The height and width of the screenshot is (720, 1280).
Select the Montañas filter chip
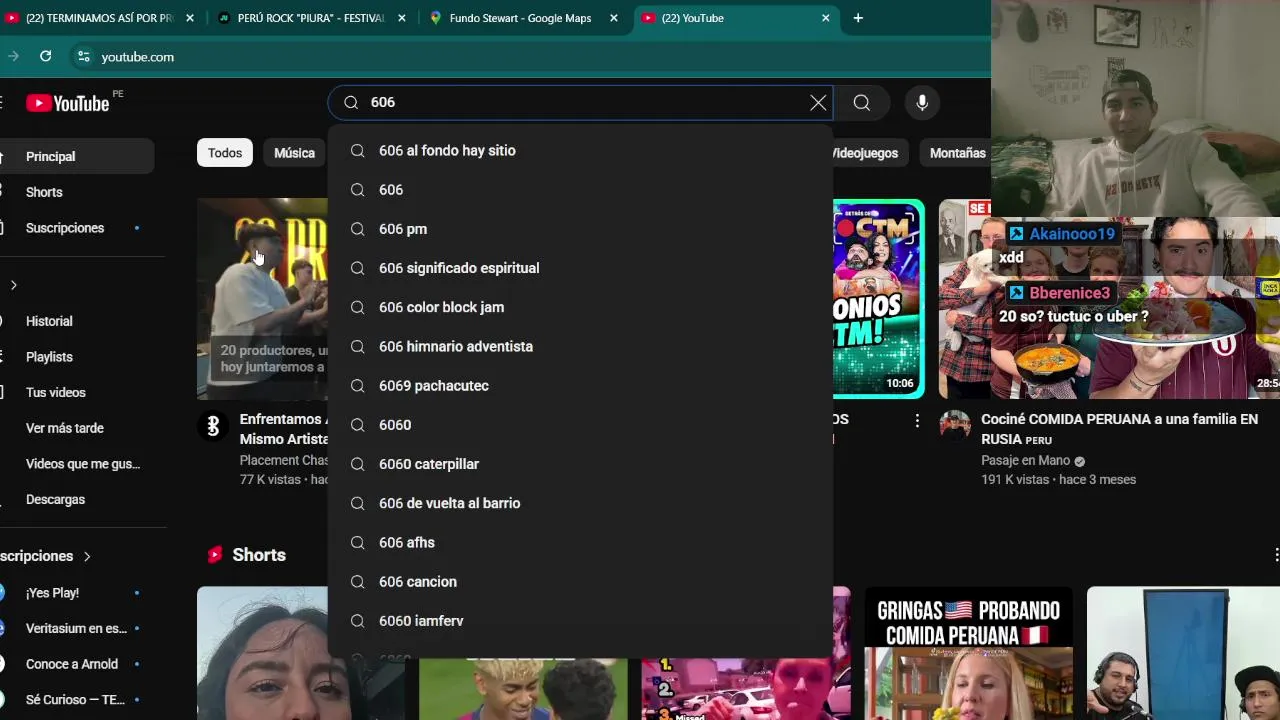click(x=957, y=153)
